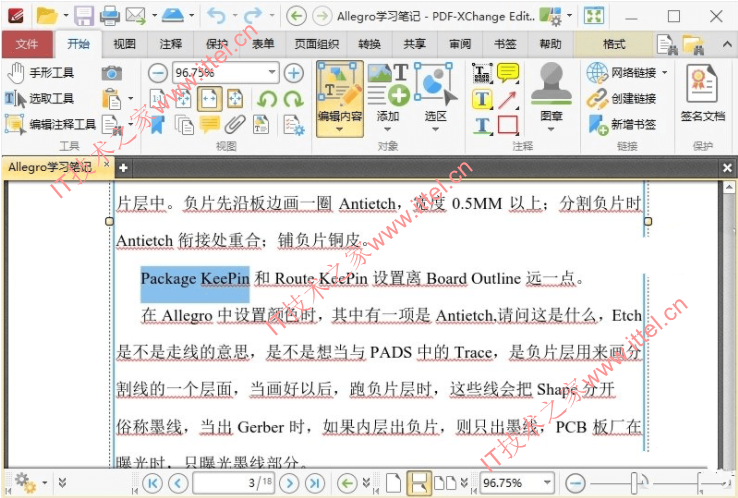Activate 编辑注释工具 comment editing tool
Image resolution: width=738 pixels, height=498 pixels.
tap(51, 124)
